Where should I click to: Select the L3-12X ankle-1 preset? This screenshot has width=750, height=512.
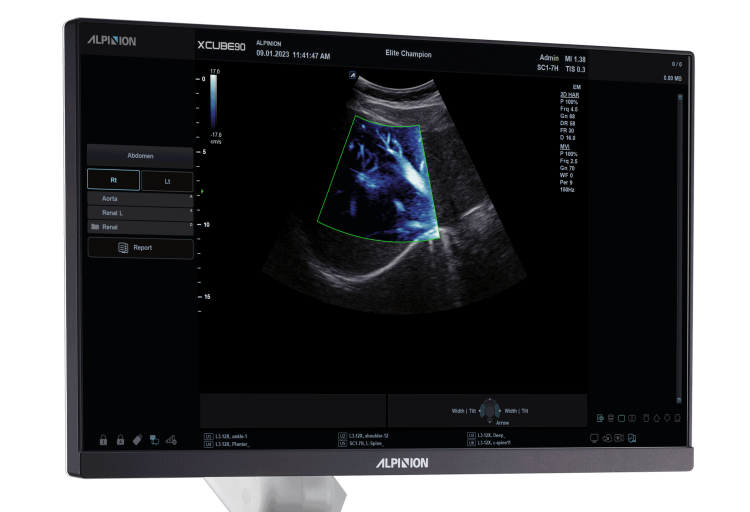click(232, 436)
